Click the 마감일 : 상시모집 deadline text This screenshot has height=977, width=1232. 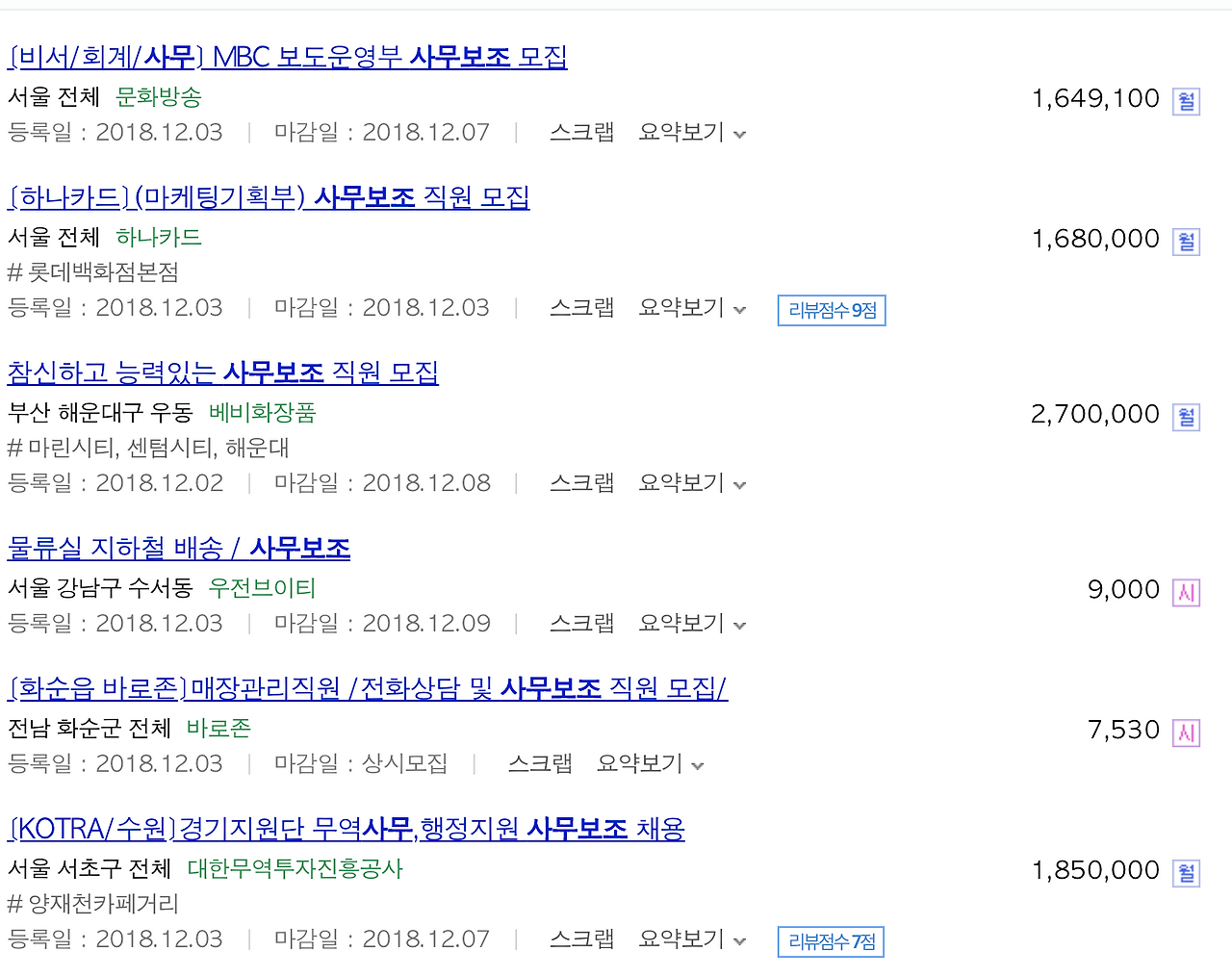(361, 764)
